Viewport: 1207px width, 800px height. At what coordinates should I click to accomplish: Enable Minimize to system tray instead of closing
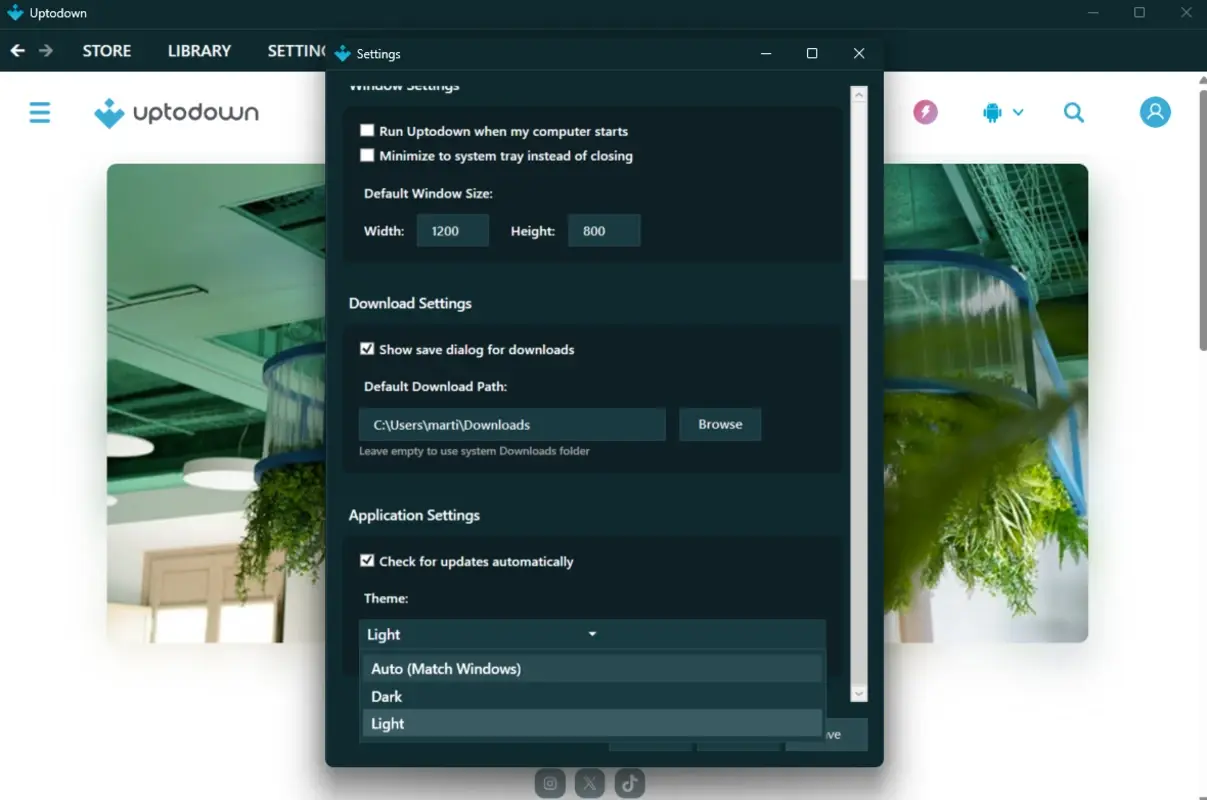pos(367,155)
